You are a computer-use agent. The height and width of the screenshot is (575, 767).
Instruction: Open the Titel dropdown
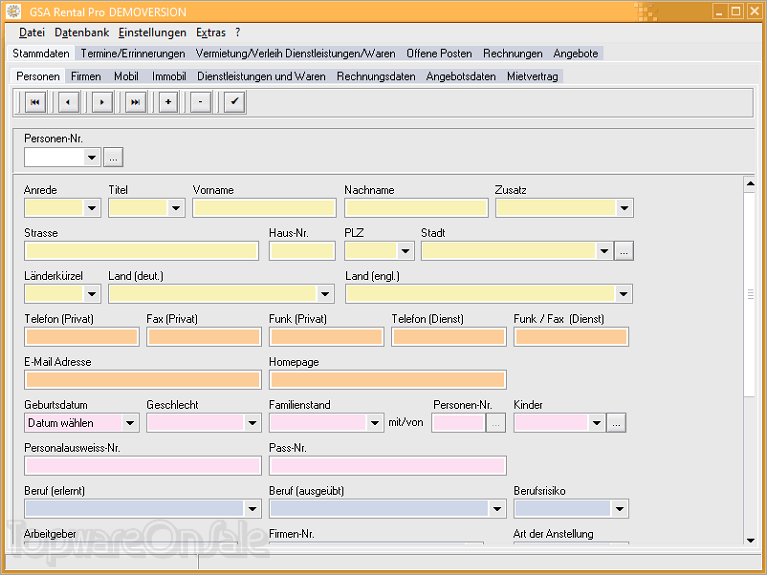click(x=176, y=208)
